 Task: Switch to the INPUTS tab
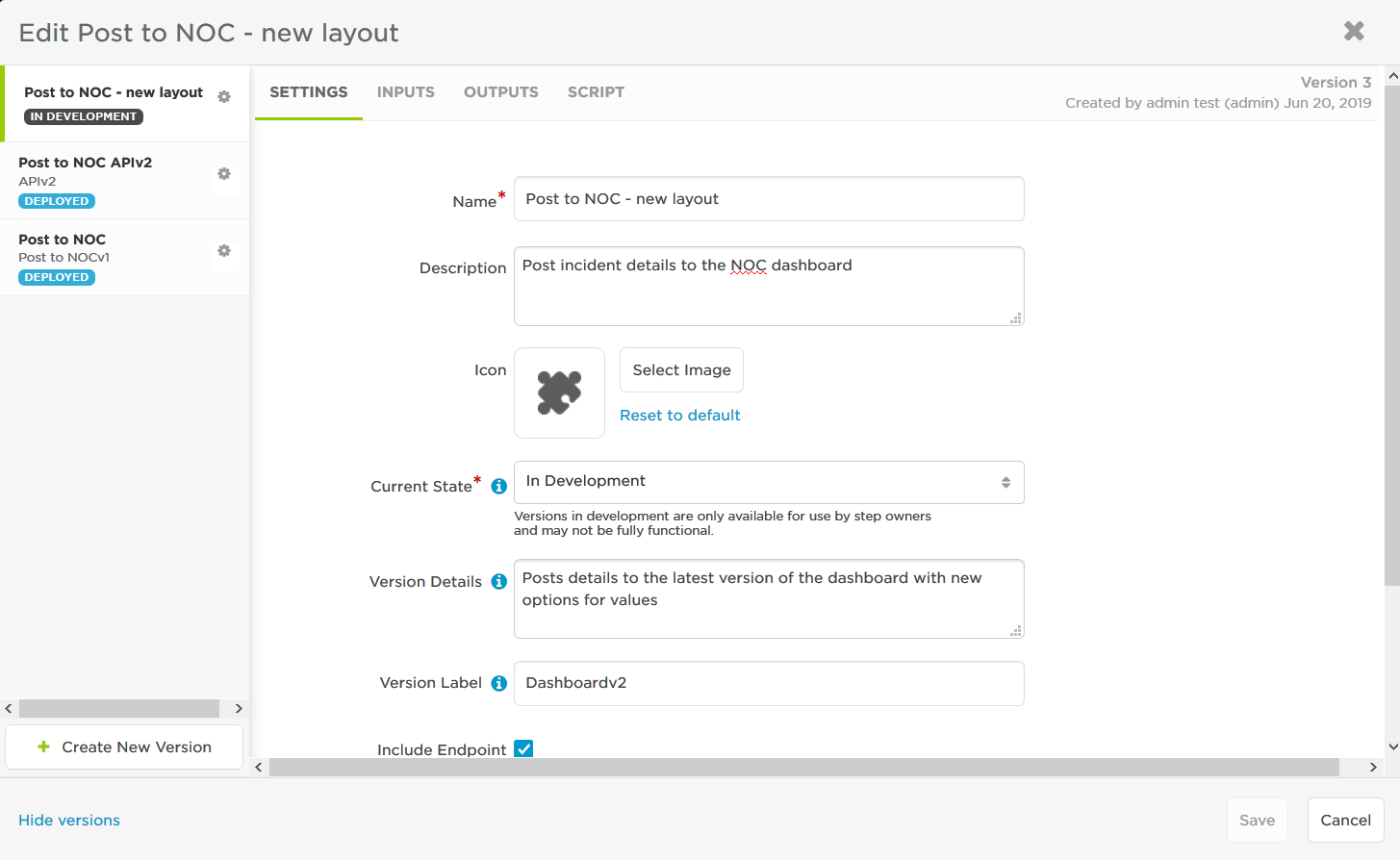pyautogui.click(x=406, y=92)
